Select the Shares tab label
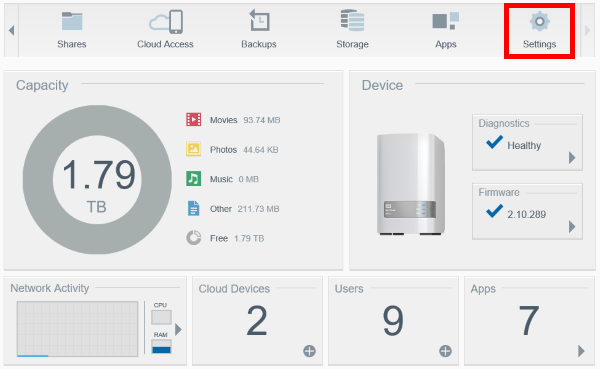600x369 pixels. (72, 44)
